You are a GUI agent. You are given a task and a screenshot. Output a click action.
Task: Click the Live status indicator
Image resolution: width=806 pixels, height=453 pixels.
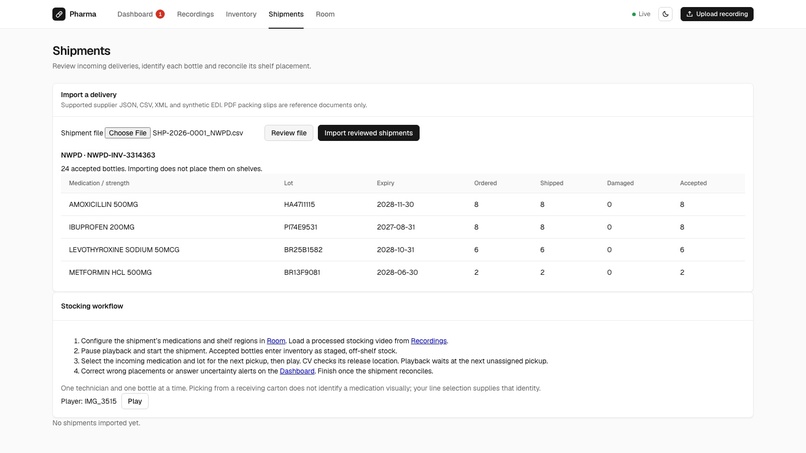pyautogui.click(x=641, y=14)
